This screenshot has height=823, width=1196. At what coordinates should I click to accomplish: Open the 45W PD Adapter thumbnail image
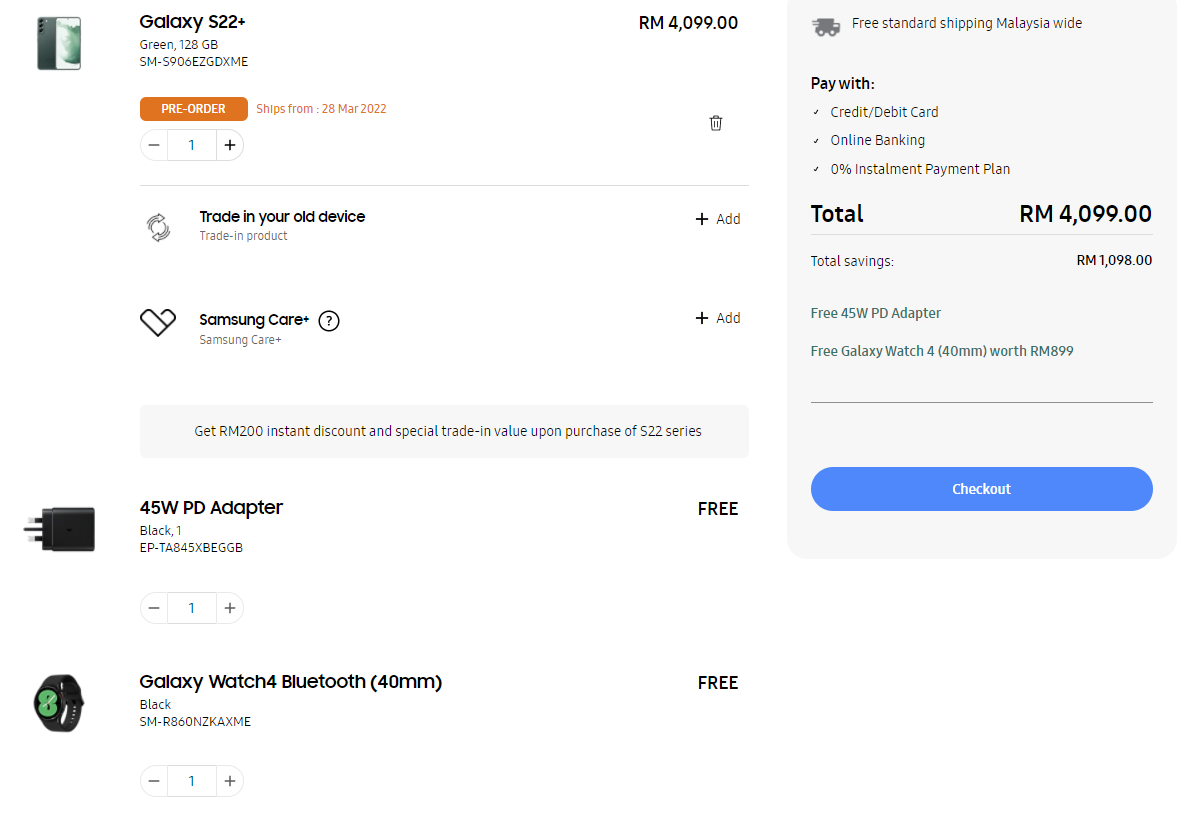tap(59, 529)
